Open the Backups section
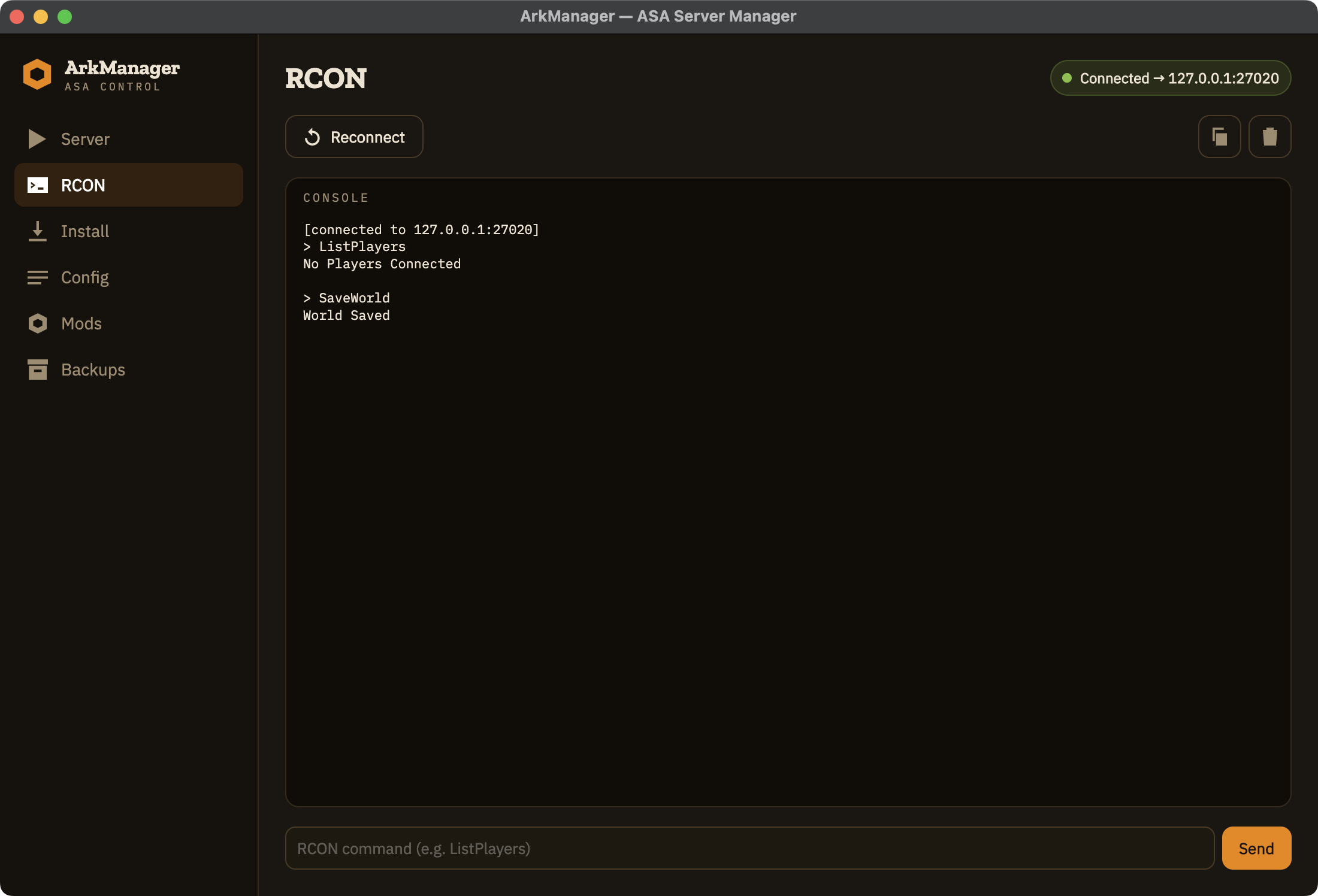This screenshot has height=896, width=1318. 129,370
